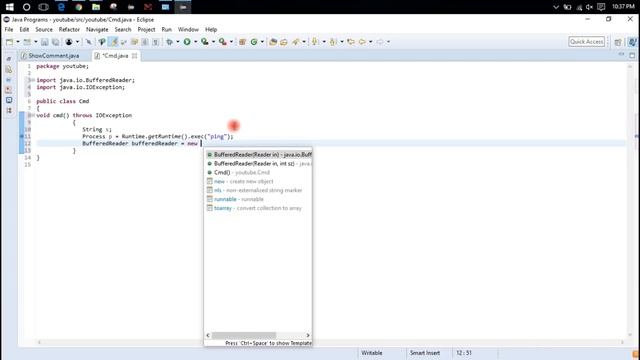The width and height of the screenshot is (640, 360).
Task: Open Microsoft Edge from taskbar
Action: click(x=61, y=7)
